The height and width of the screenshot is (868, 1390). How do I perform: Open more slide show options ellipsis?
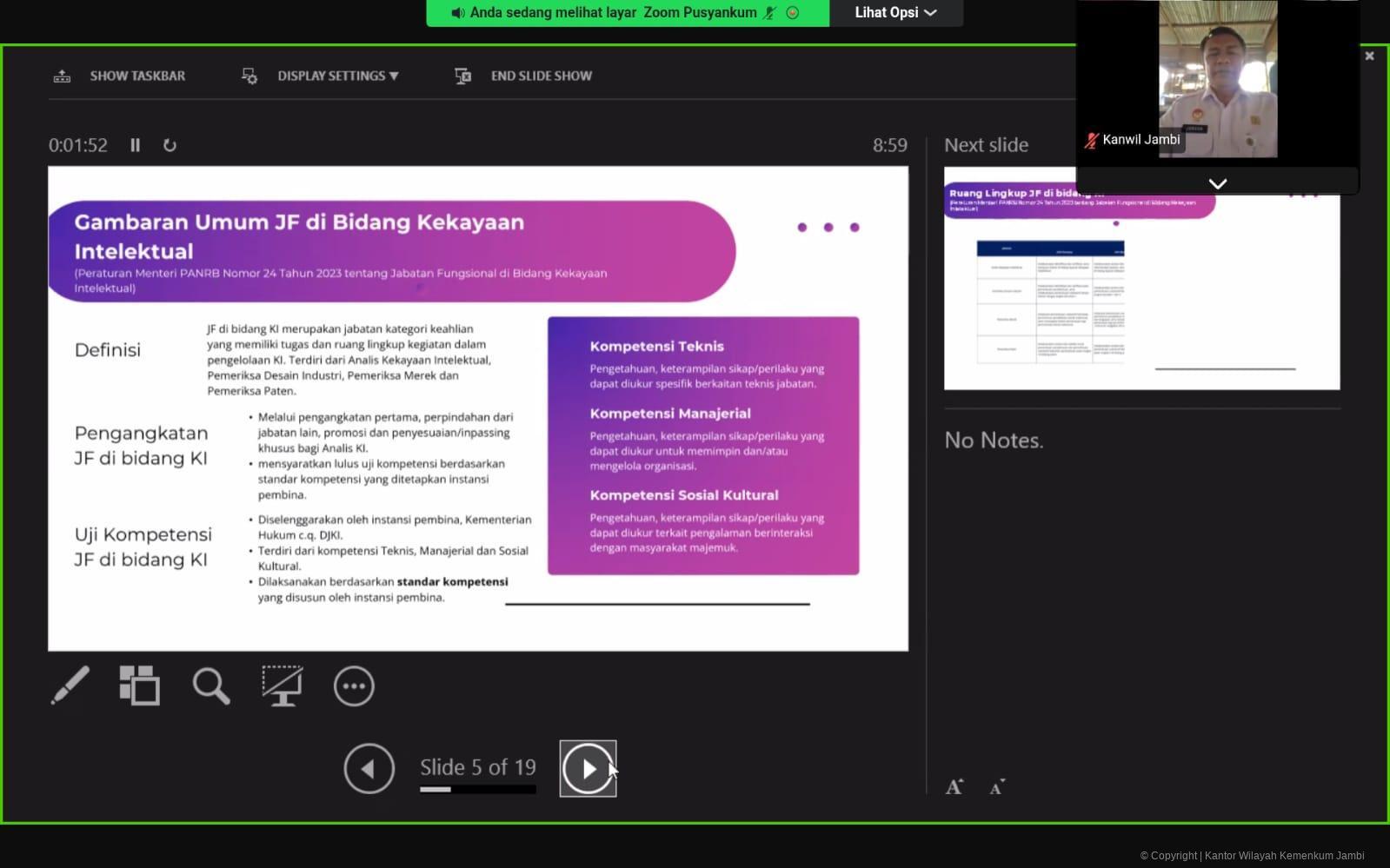pos(354,686)
